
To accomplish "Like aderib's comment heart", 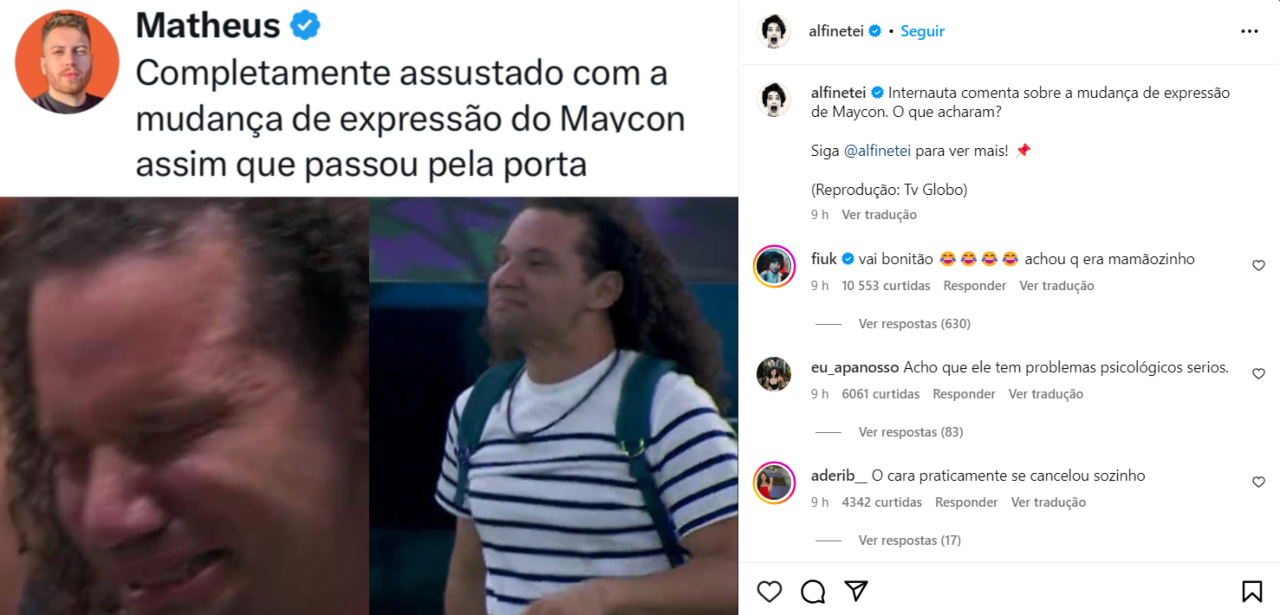I will coord(1258,482).
